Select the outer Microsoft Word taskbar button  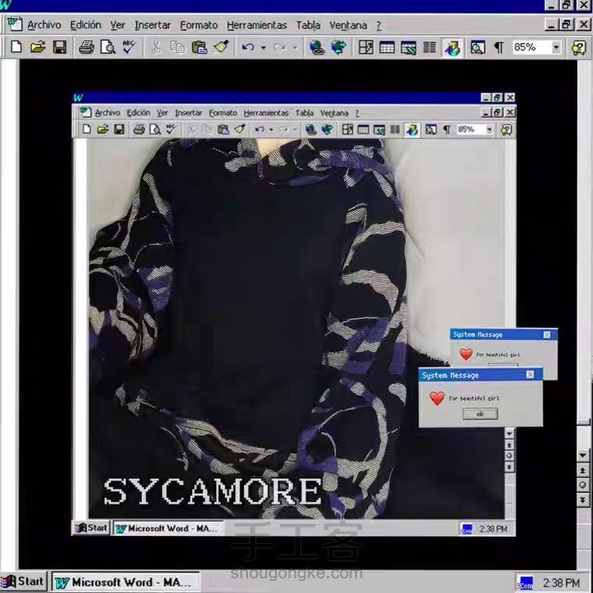click(125, 582)
